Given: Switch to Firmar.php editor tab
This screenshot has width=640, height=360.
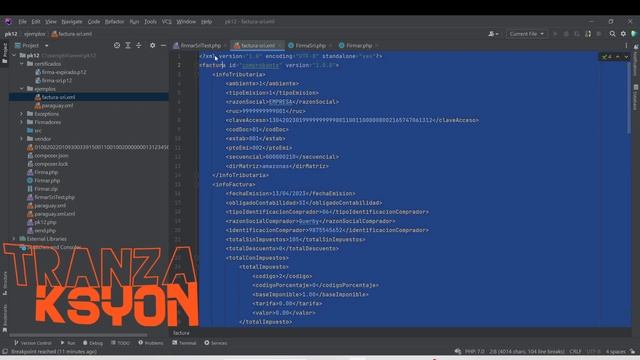Looking at the screenshot, I should pos(359,45).
